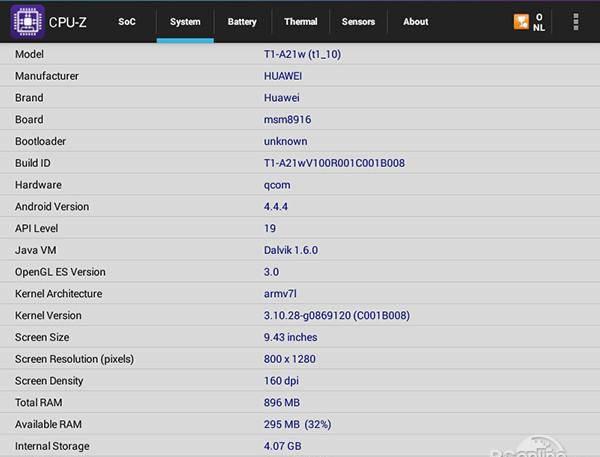Select build ID T1-A21wV100R001C001B008
Viewport: 600px width, 457px height.
tap(334, 163)
